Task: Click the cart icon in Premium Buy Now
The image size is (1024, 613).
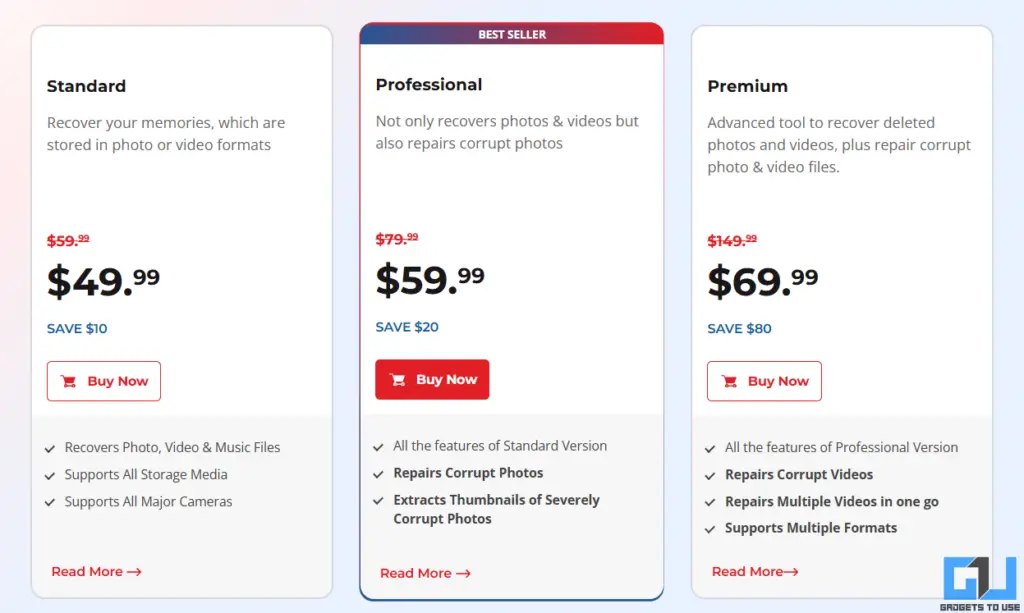Action: (x=730, y=381)
